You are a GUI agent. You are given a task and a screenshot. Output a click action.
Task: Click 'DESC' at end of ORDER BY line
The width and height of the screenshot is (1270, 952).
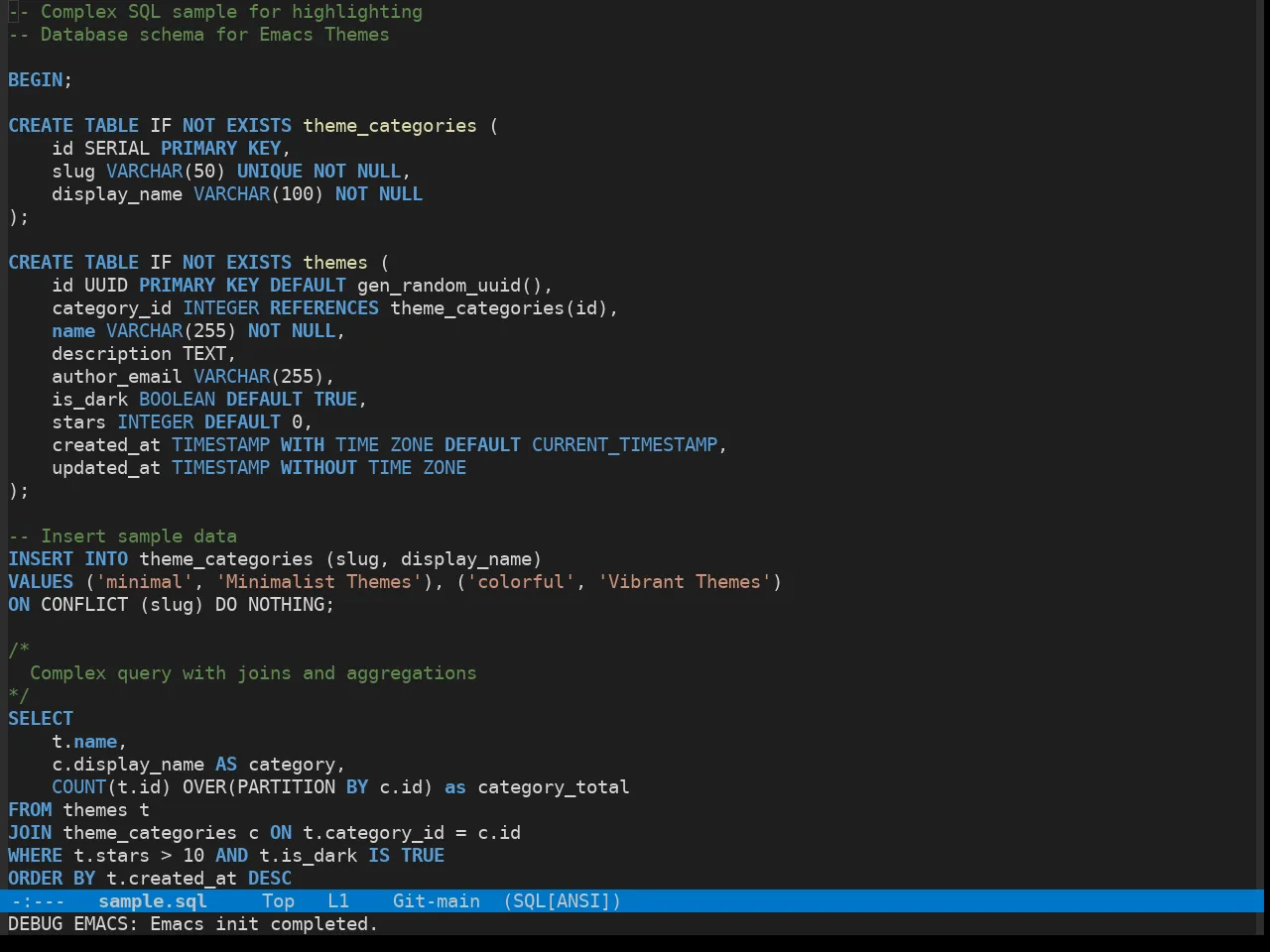(270, 879)
